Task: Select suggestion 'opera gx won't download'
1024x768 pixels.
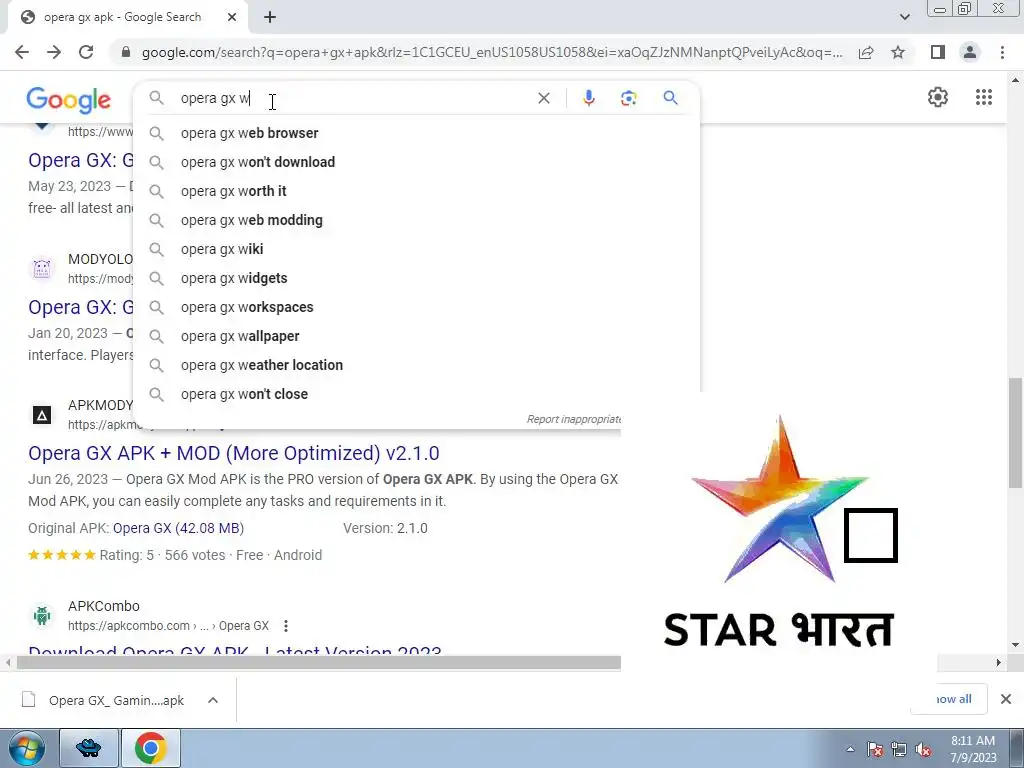Action: tap(416, 162)
